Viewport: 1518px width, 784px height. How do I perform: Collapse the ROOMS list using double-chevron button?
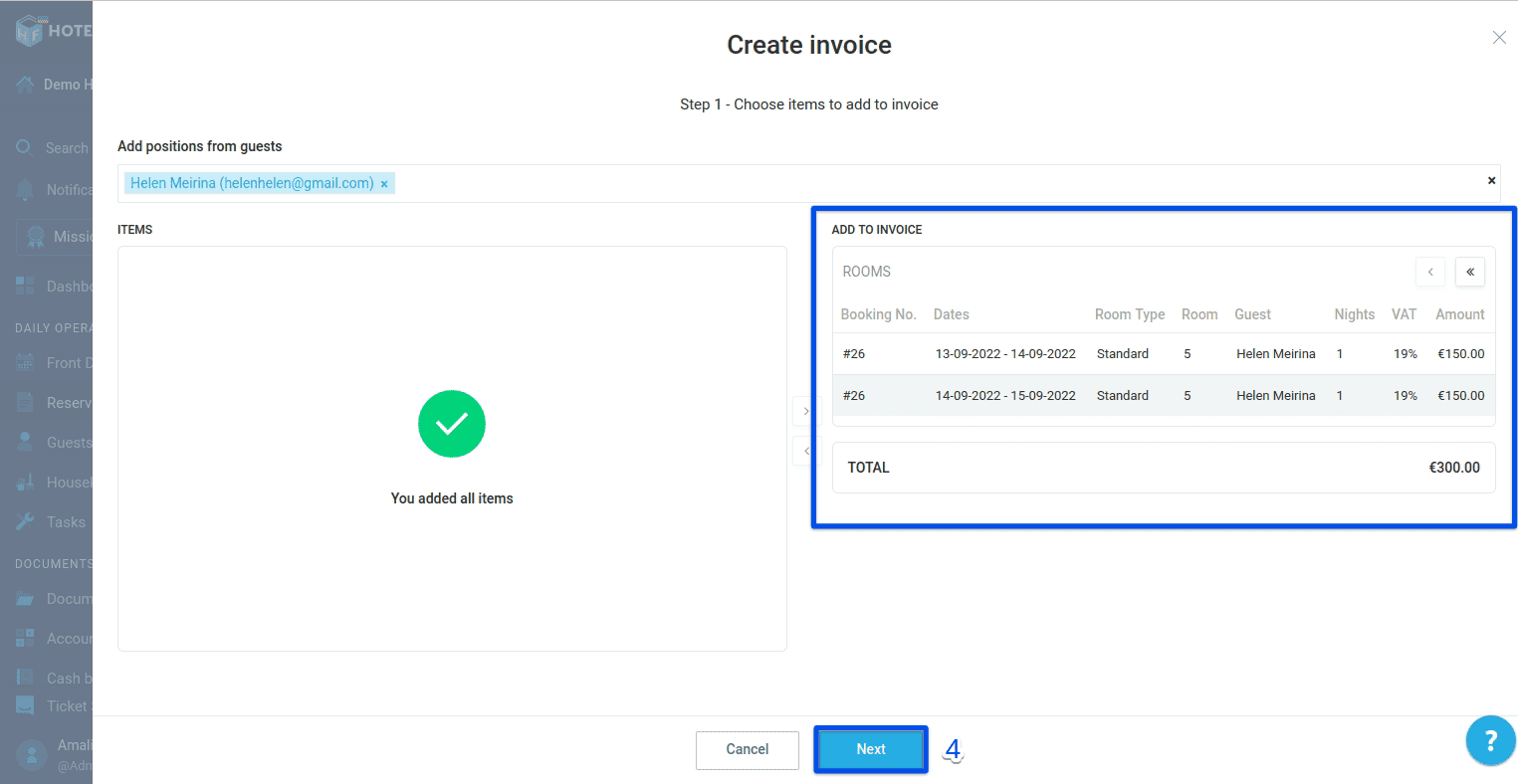point(1469,272)
